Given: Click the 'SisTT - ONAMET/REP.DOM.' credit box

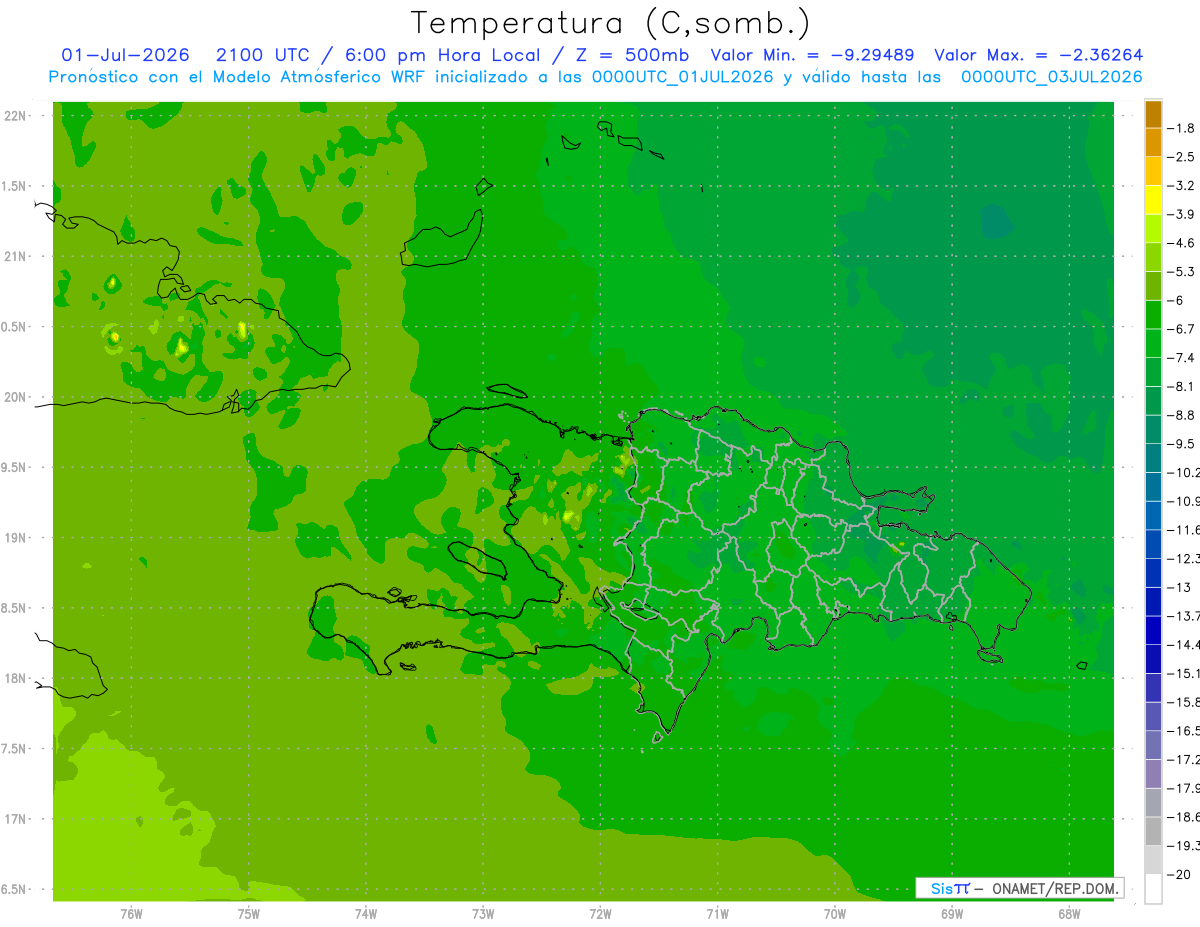Looking at the screenshot, I should pos(1019,888).
